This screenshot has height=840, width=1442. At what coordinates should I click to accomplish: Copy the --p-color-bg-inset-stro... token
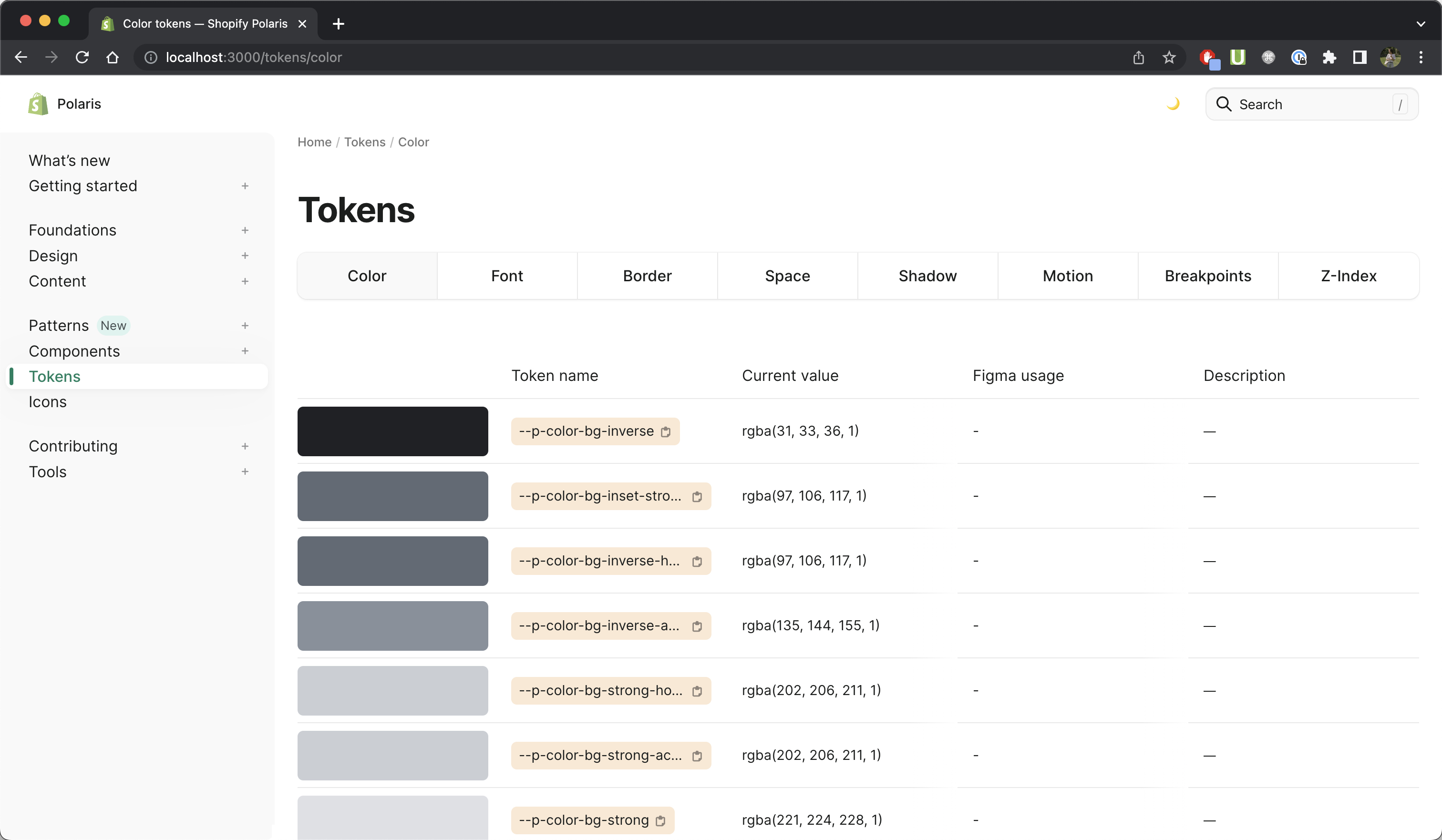tap(697, 497)
